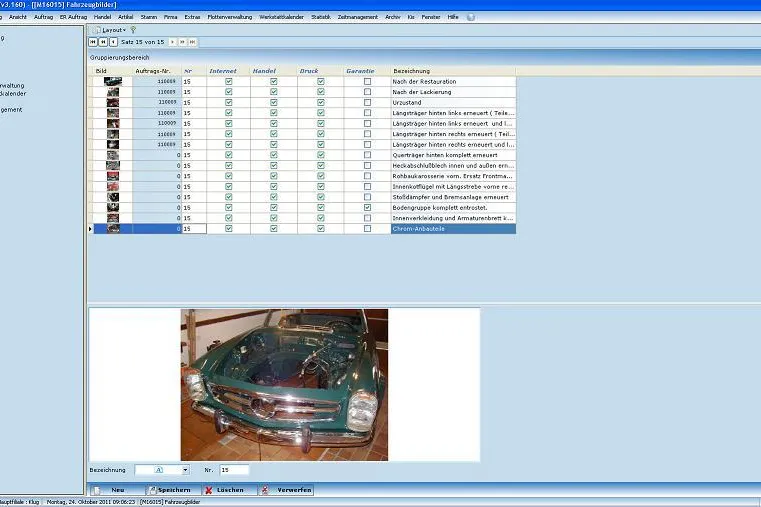This screenshot has height=507, width=761.
Task: Toggle Internet checkbox for 'Nach der Restauration'
Action: coord(229,82)
